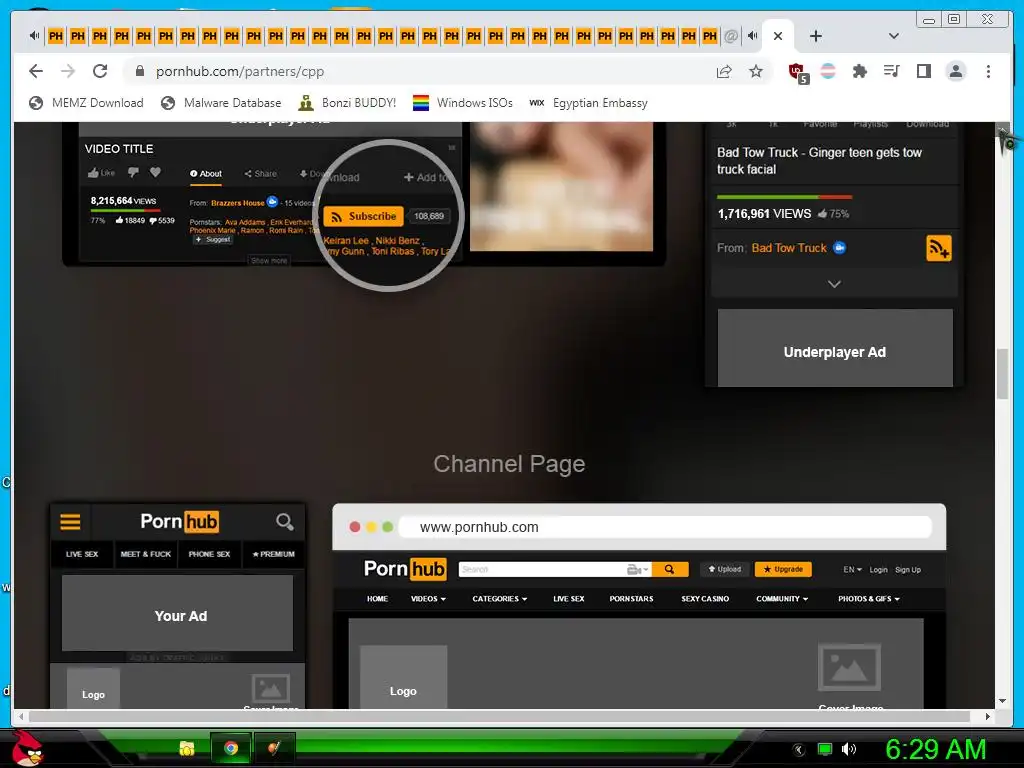The width and height of the screenshot is (1024, 768).
Task: Expand the CATEGORIES navigation dropdown
Action: [500, 599]
